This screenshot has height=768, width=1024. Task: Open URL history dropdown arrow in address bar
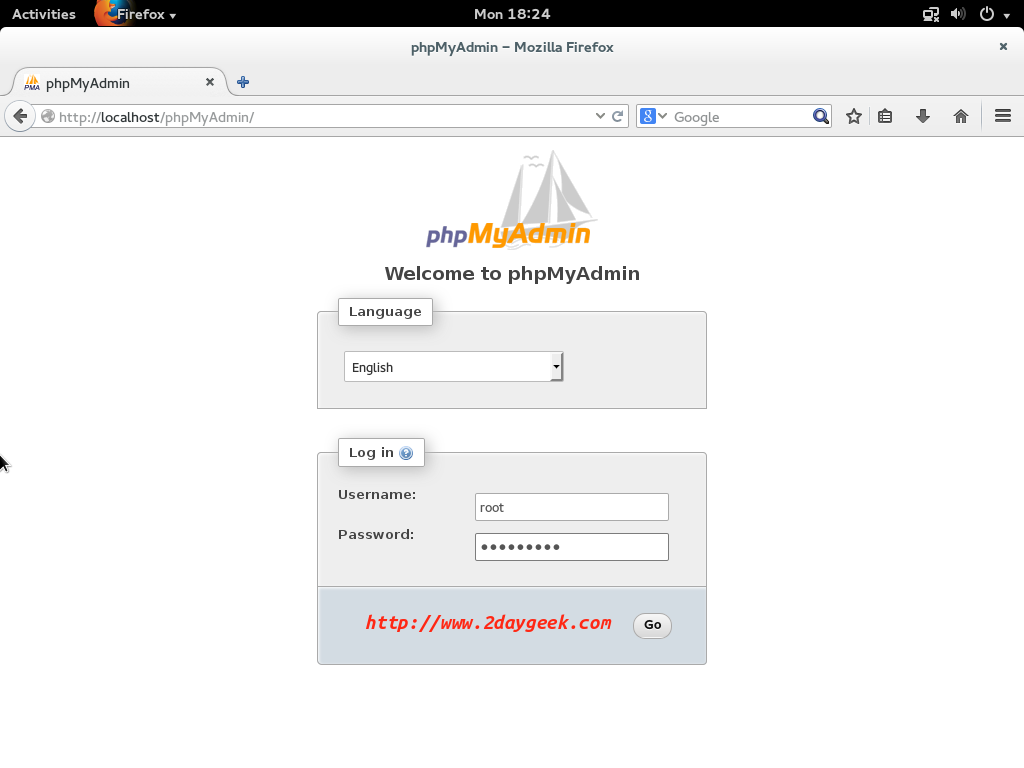600,116
